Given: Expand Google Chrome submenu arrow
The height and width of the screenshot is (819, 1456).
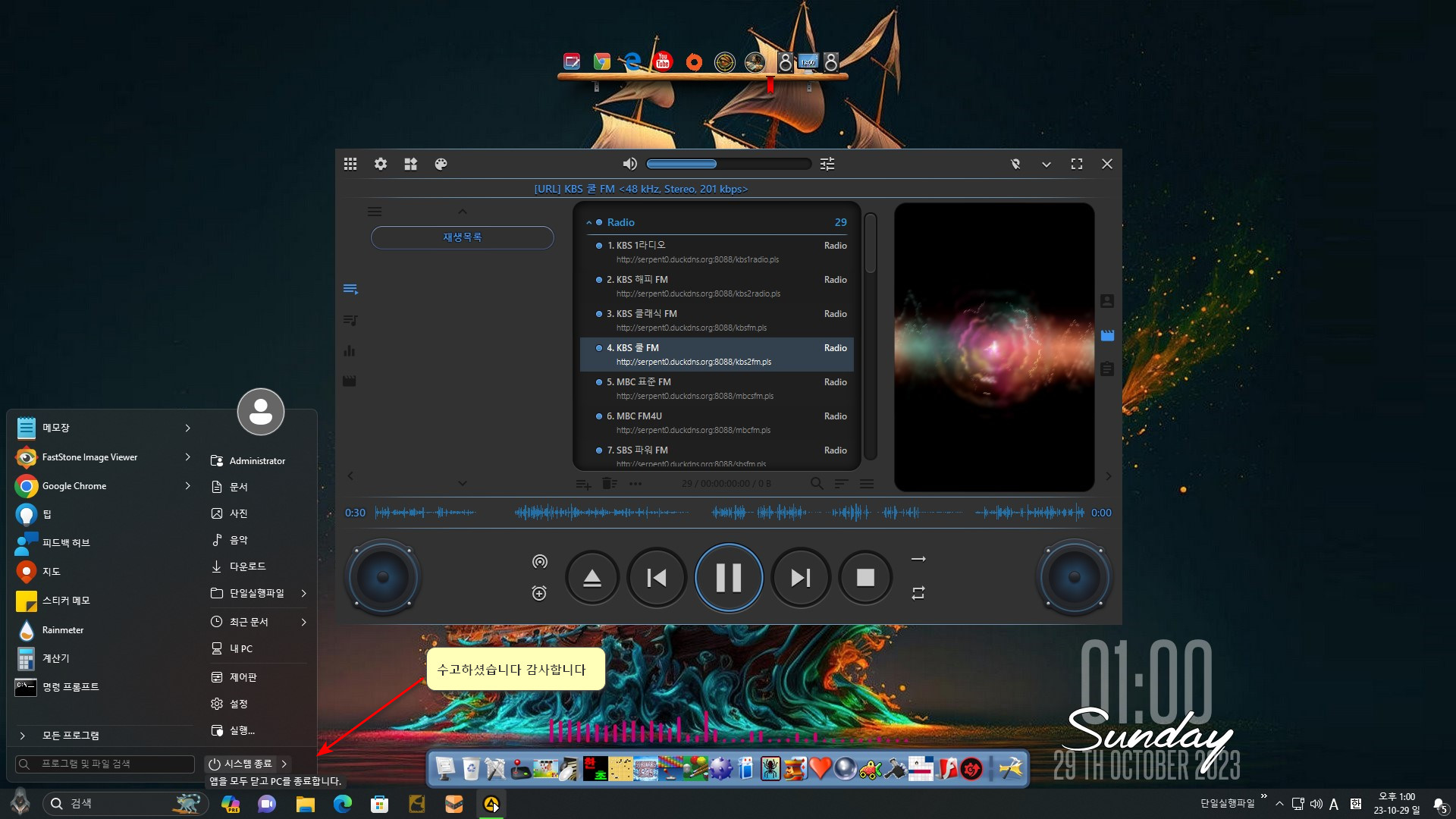Looking at the screenshot, I should 187,485.
